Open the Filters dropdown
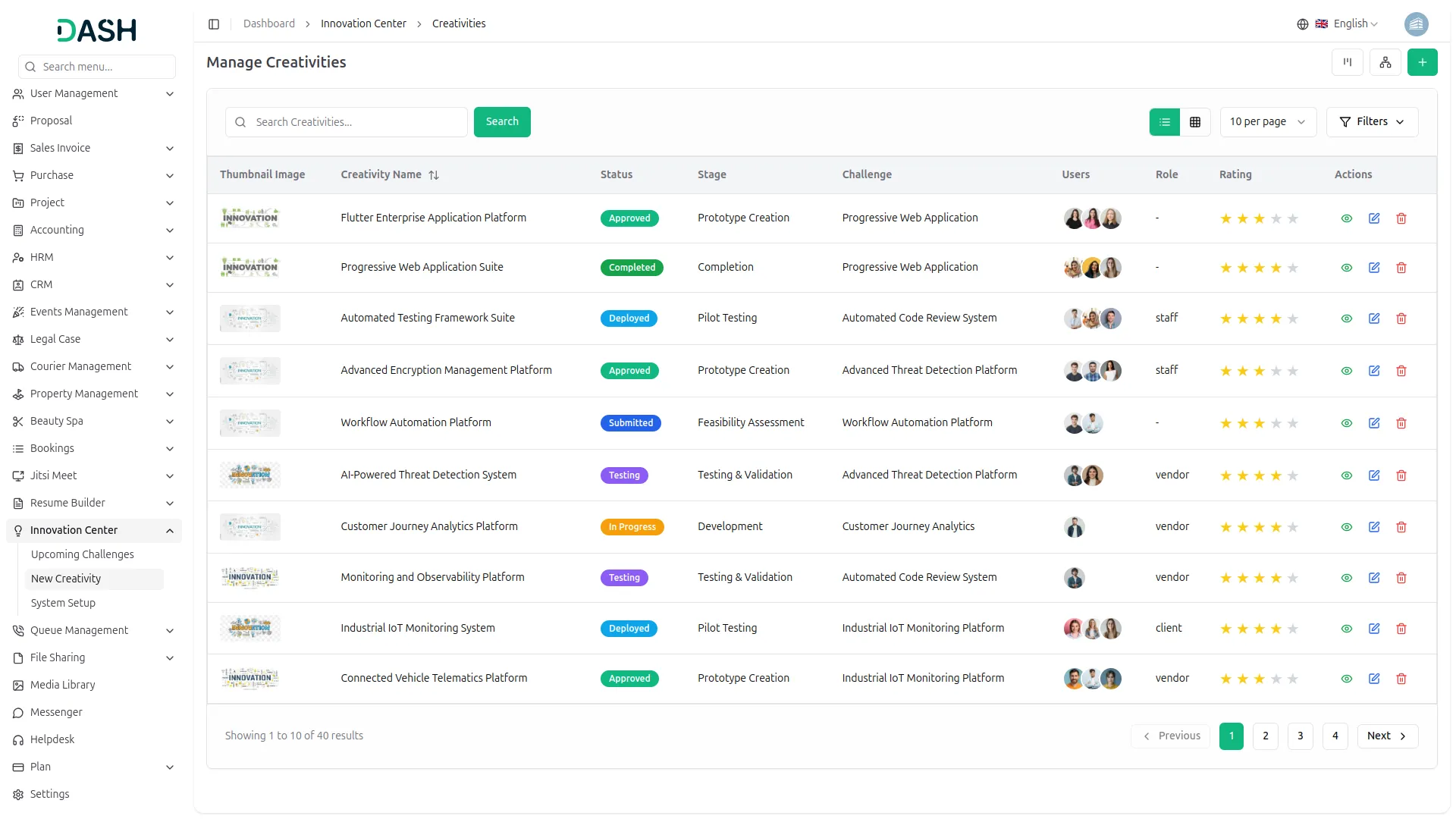 coord(1372,122)
